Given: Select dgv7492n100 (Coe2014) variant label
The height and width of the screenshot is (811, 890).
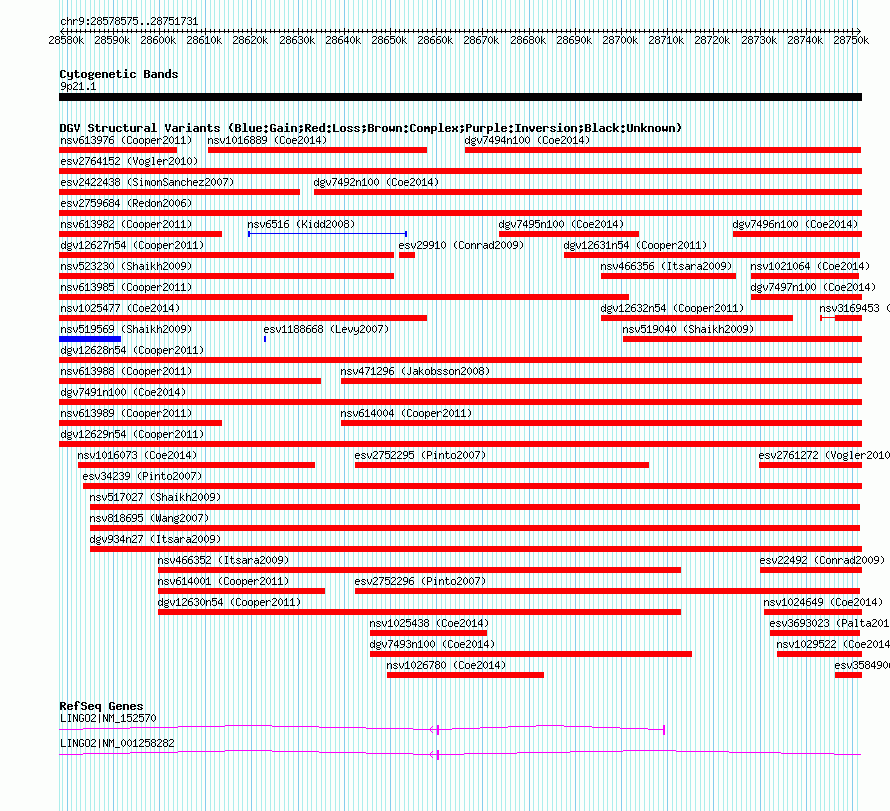Looking at the screenshot, I should click(x=376, y=182).
